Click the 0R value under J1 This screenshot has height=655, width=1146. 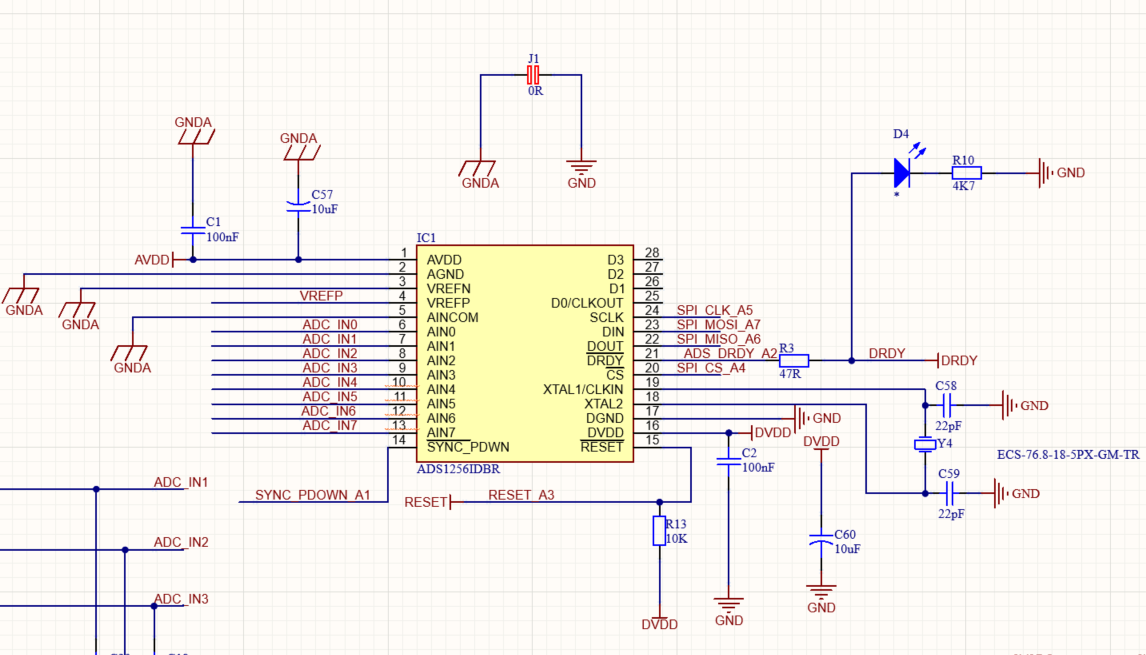pyautogui.click(x=535, y=91)
